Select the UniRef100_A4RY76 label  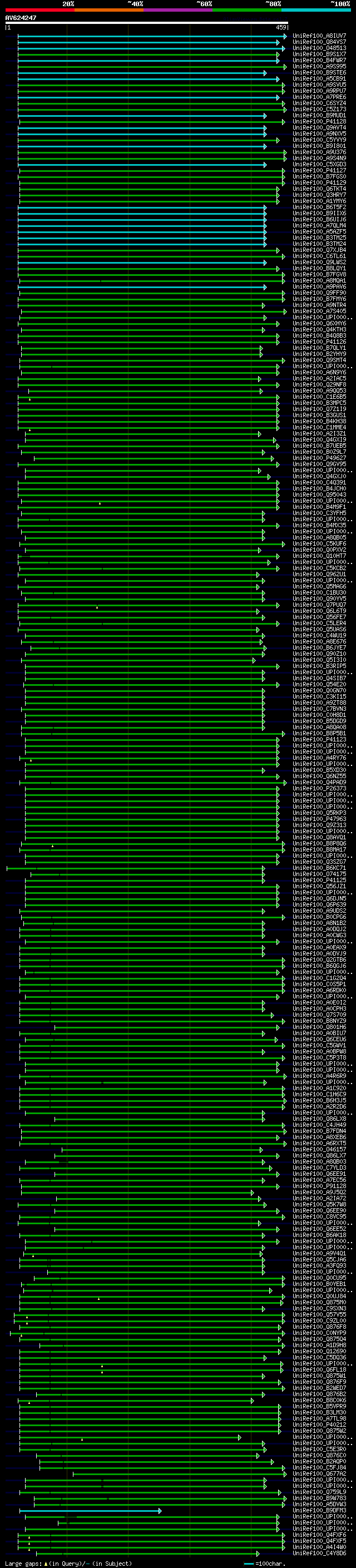(319, 758)
